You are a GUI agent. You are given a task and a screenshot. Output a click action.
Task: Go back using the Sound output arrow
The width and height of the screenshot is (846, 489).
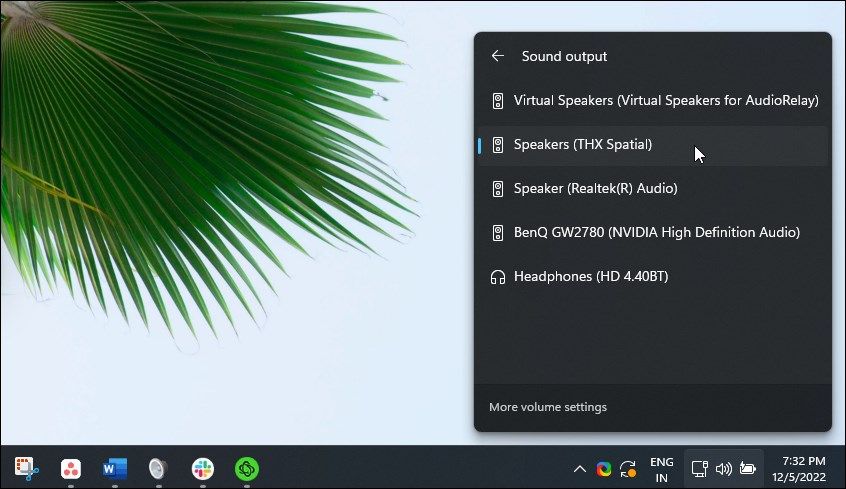pyautogui.click(x=497, y=56)
